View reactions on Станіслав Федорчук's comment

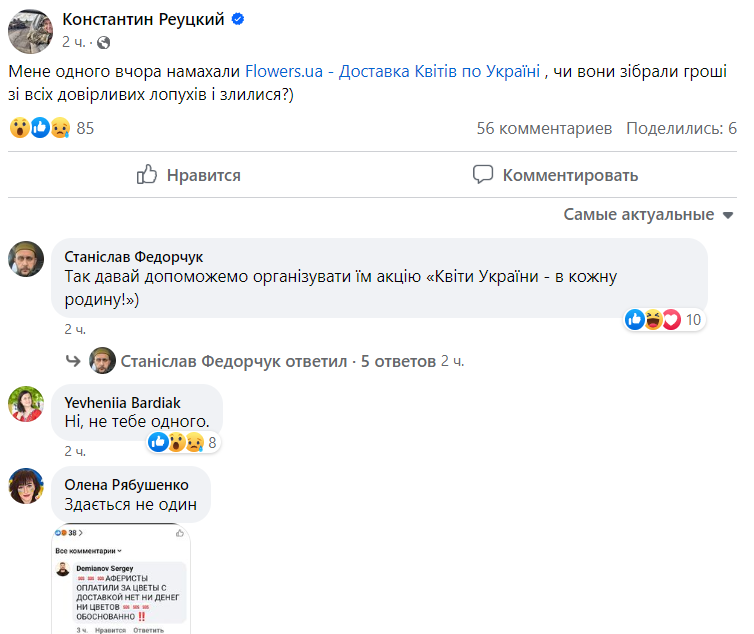point(665,320)
